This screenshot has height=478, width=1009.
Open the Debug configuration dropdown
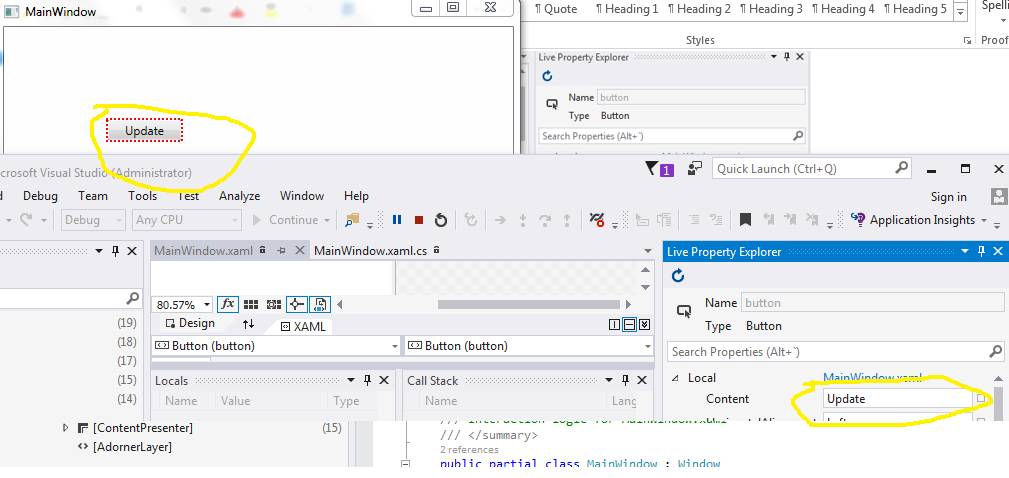pyautogui.click(x=118, y=220)
